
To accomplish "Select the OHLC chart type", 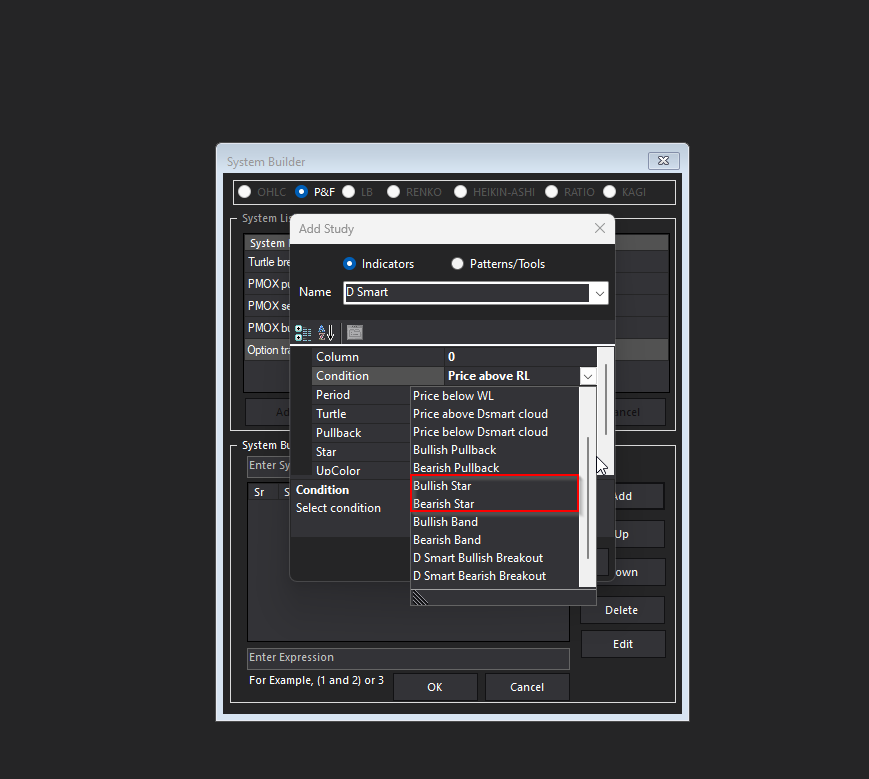I will [x=244, y=192].
